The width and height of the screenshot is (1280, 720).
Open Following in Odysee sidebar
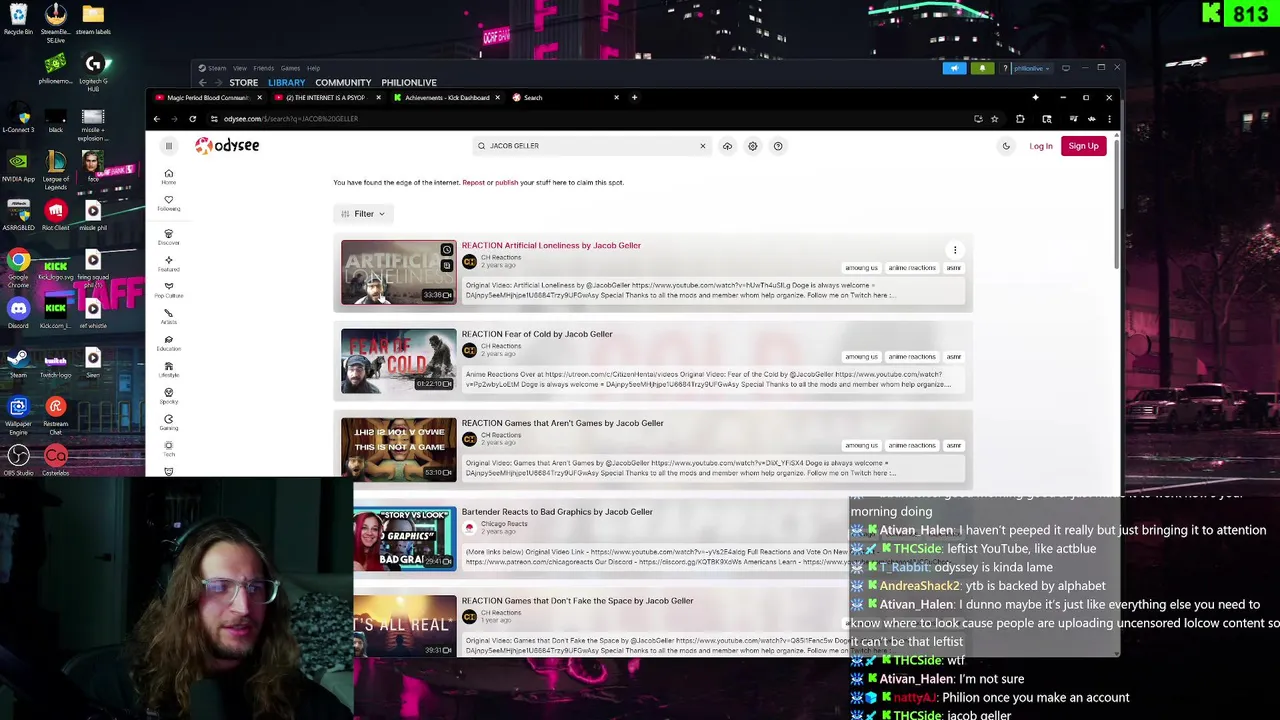168,203
